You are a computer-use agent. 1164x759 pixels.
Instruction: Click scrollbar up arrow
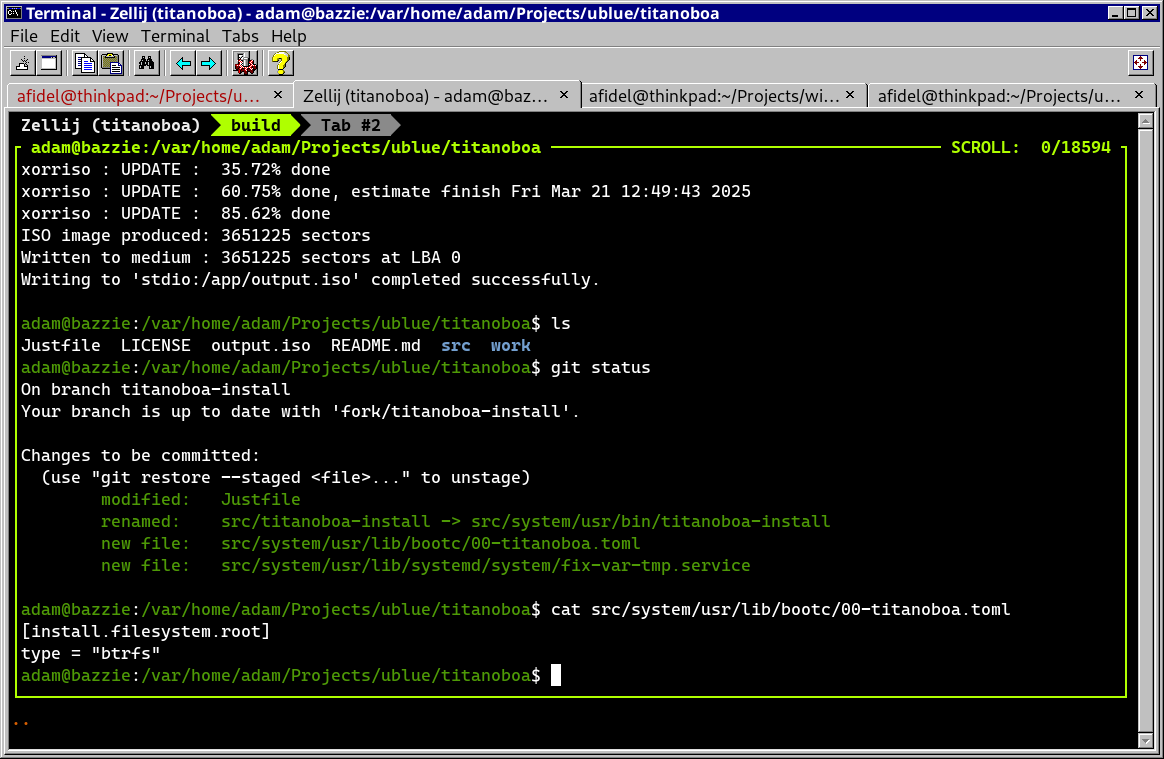tap(1145, 120)
